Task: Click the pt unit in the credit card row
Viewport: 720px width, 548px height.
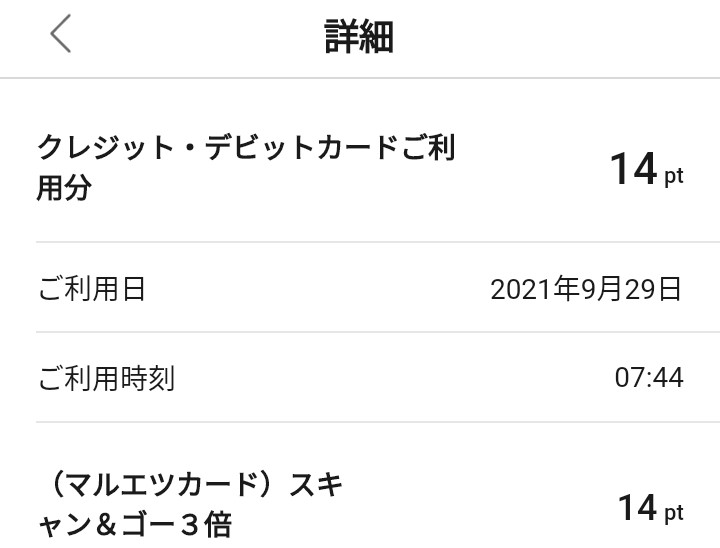Action: (x=674, y=176)
